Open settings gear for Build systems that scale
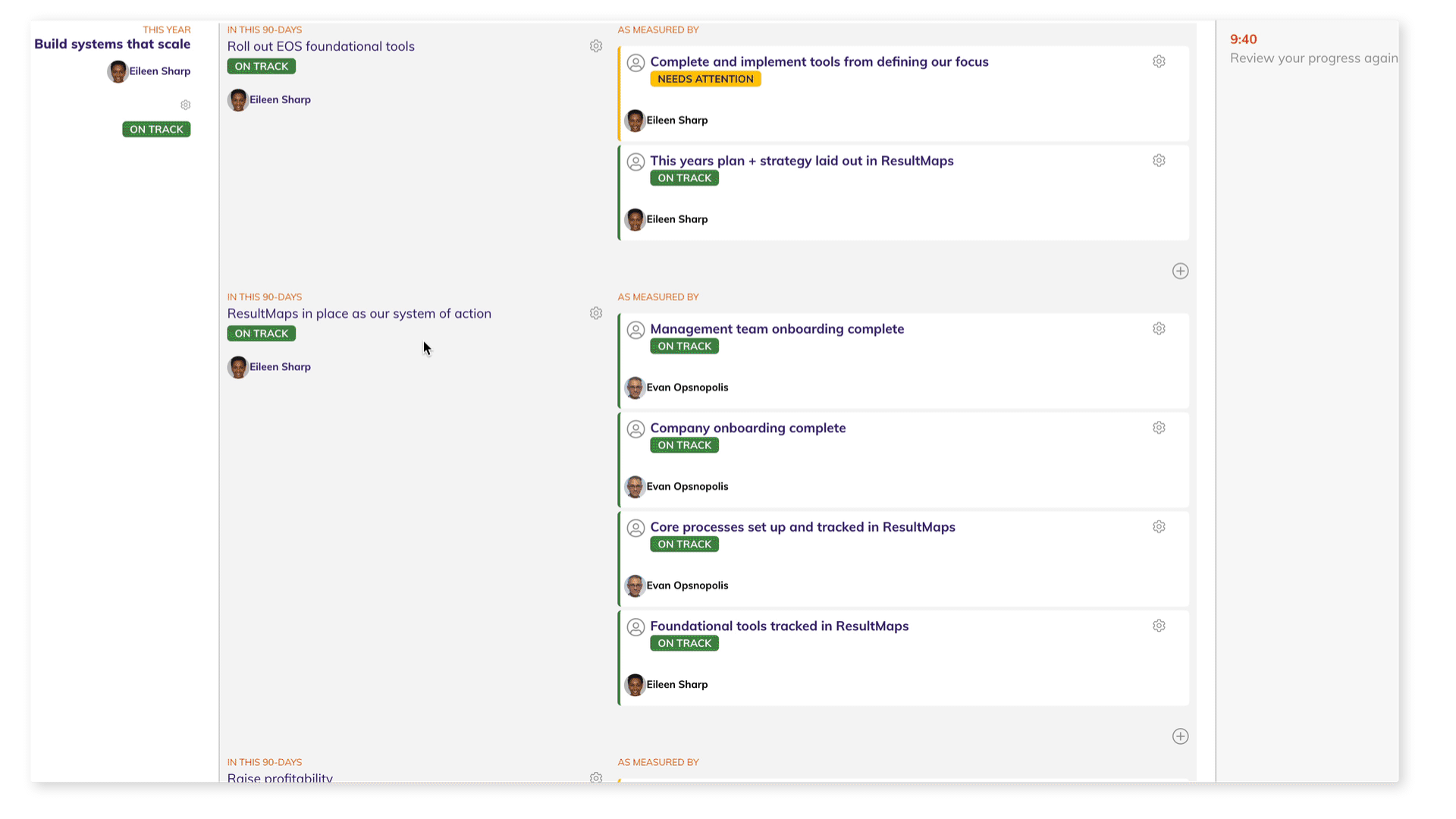This screenshot has width=1456, height=819. click(186, 105)
